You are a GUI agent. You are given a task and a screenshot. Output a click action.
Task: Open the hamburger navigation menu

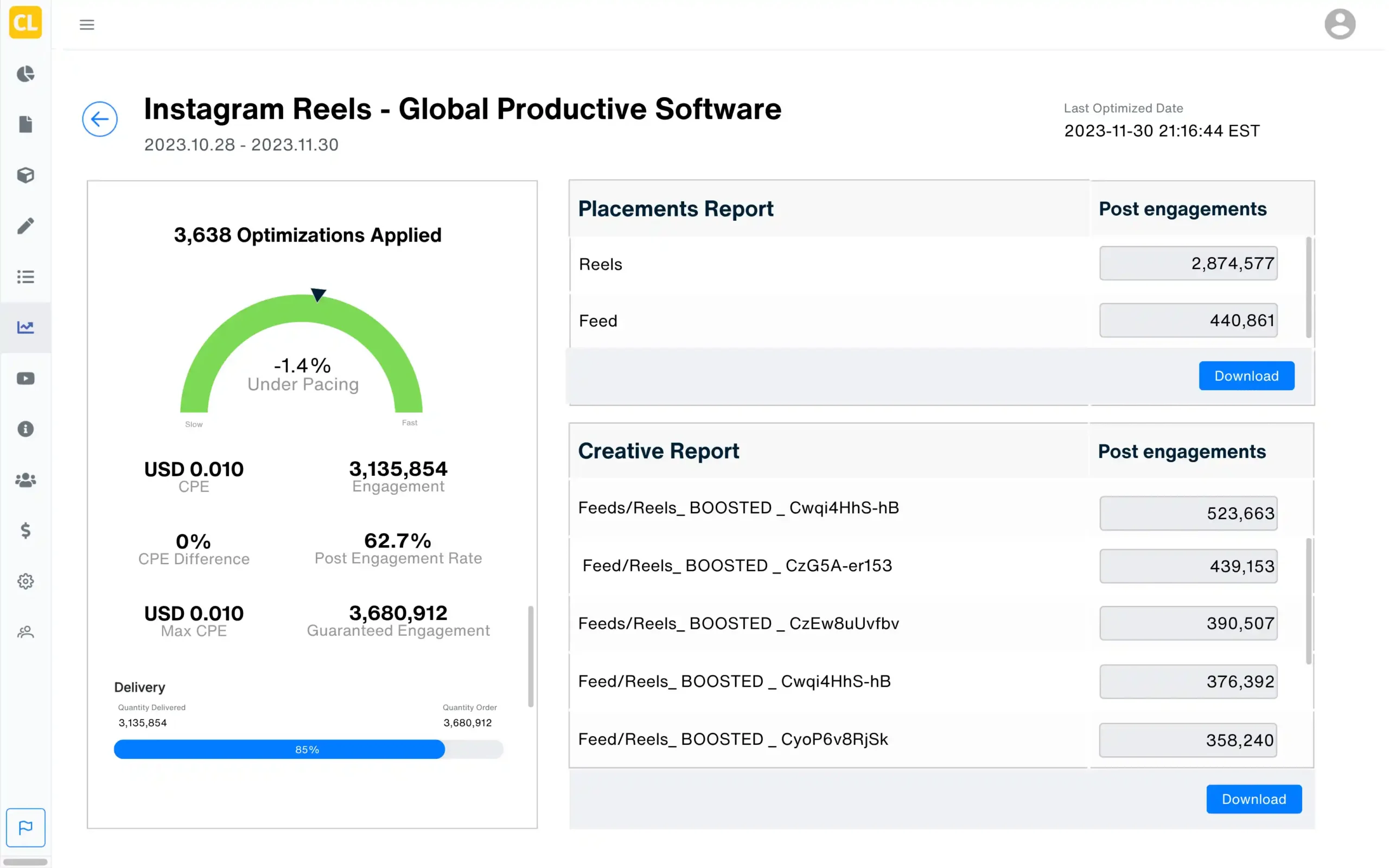87,24
